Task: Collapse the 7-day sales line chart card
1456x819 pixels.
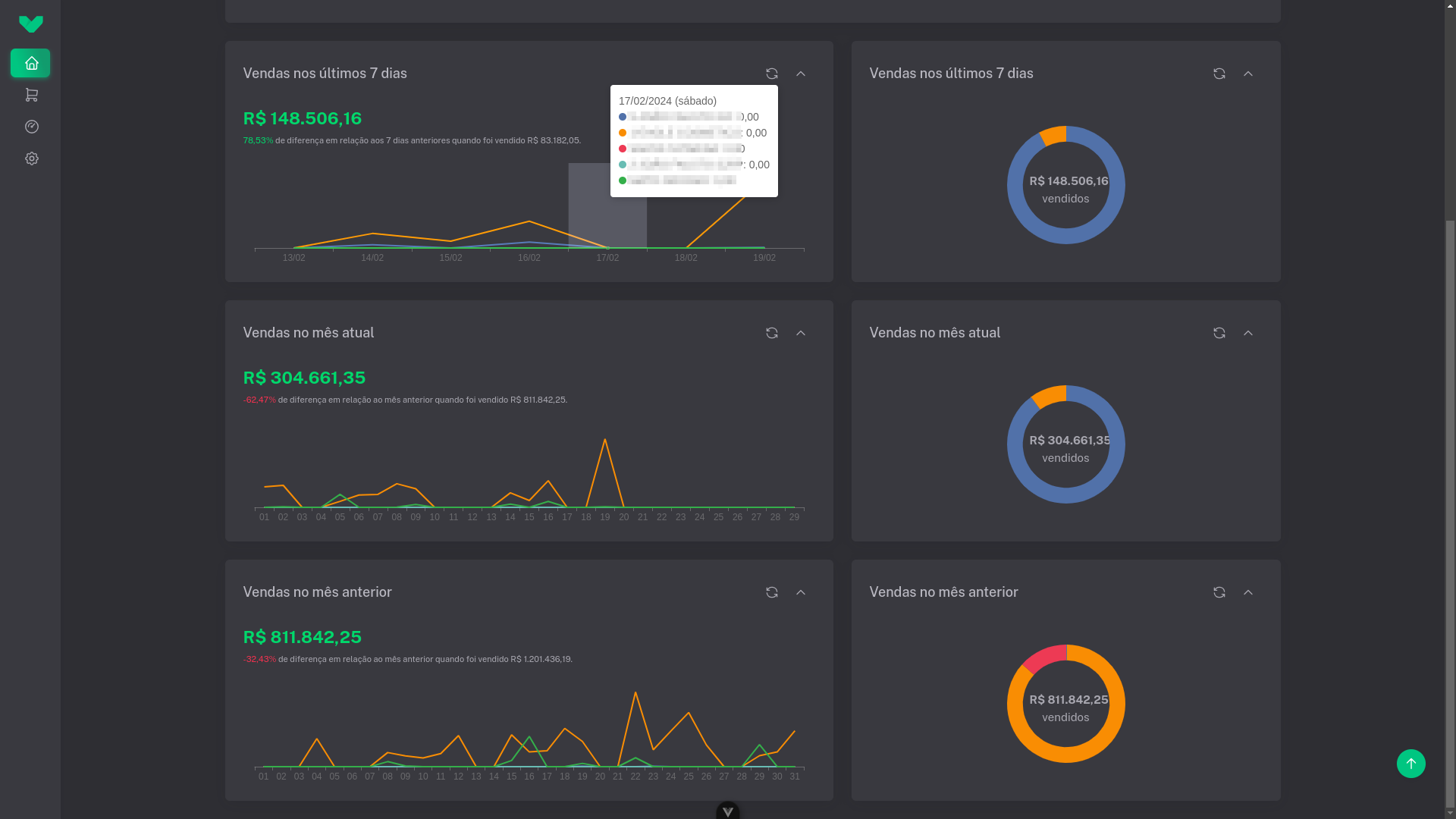Action: click(800, 74)
